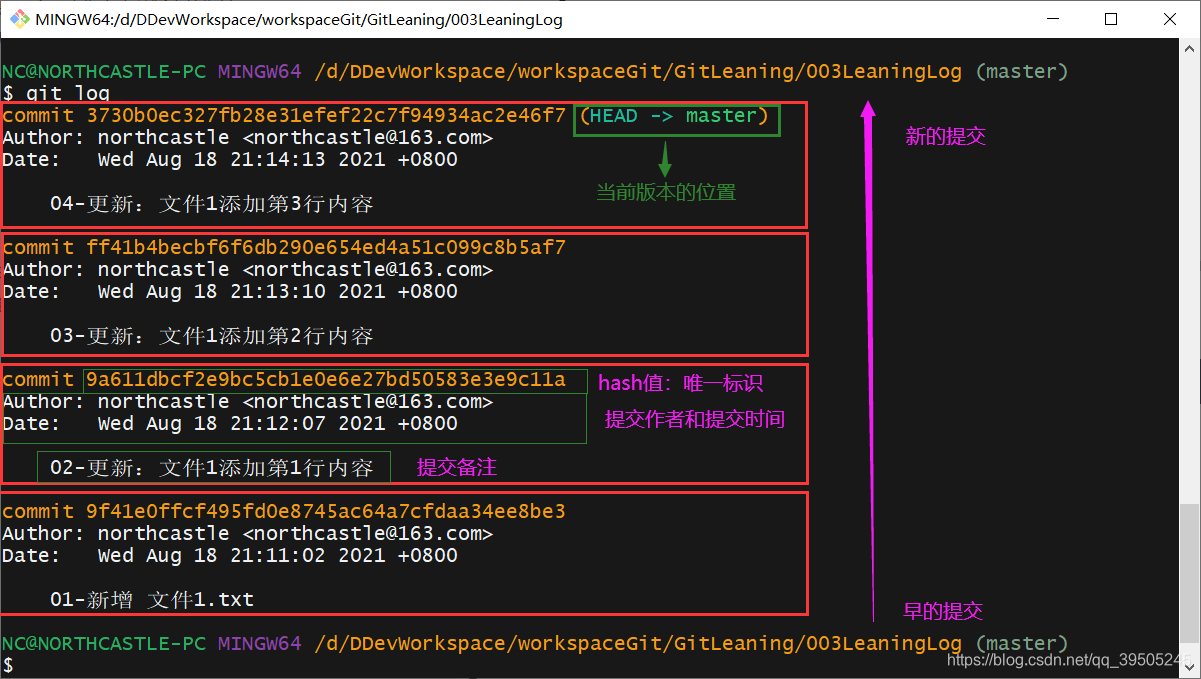1201x679 pixels.
Task: Click the "$ git log" command line
Action: [x=56, y=94]
